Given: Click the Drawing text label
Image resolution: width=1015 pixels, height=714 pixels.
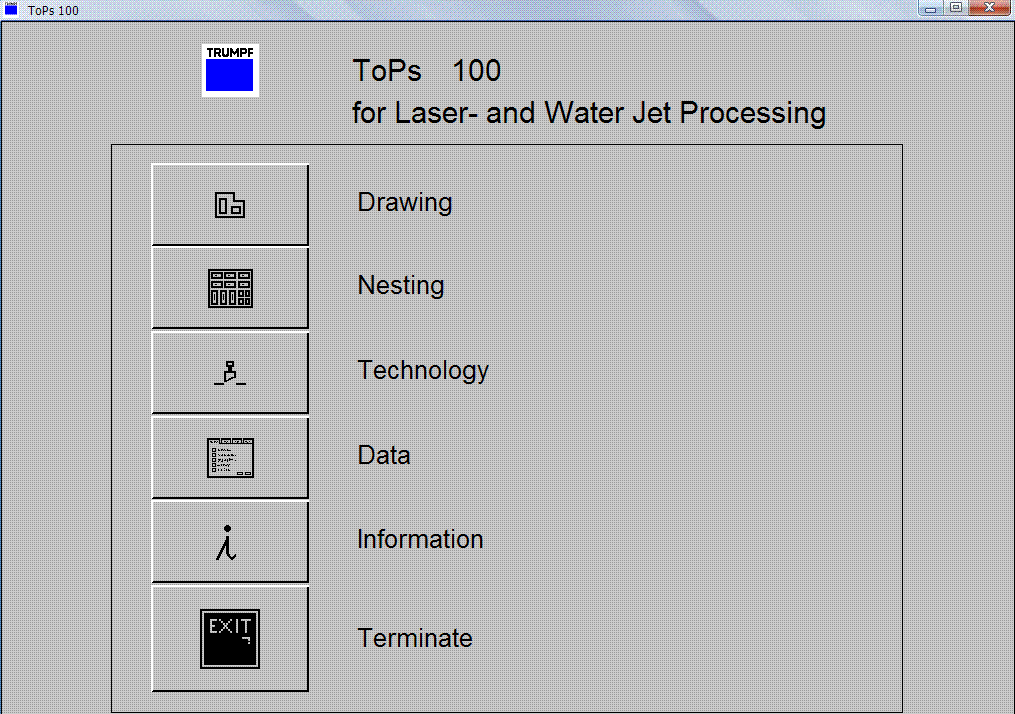Looking at the screenshot, I should click(405, 203).
